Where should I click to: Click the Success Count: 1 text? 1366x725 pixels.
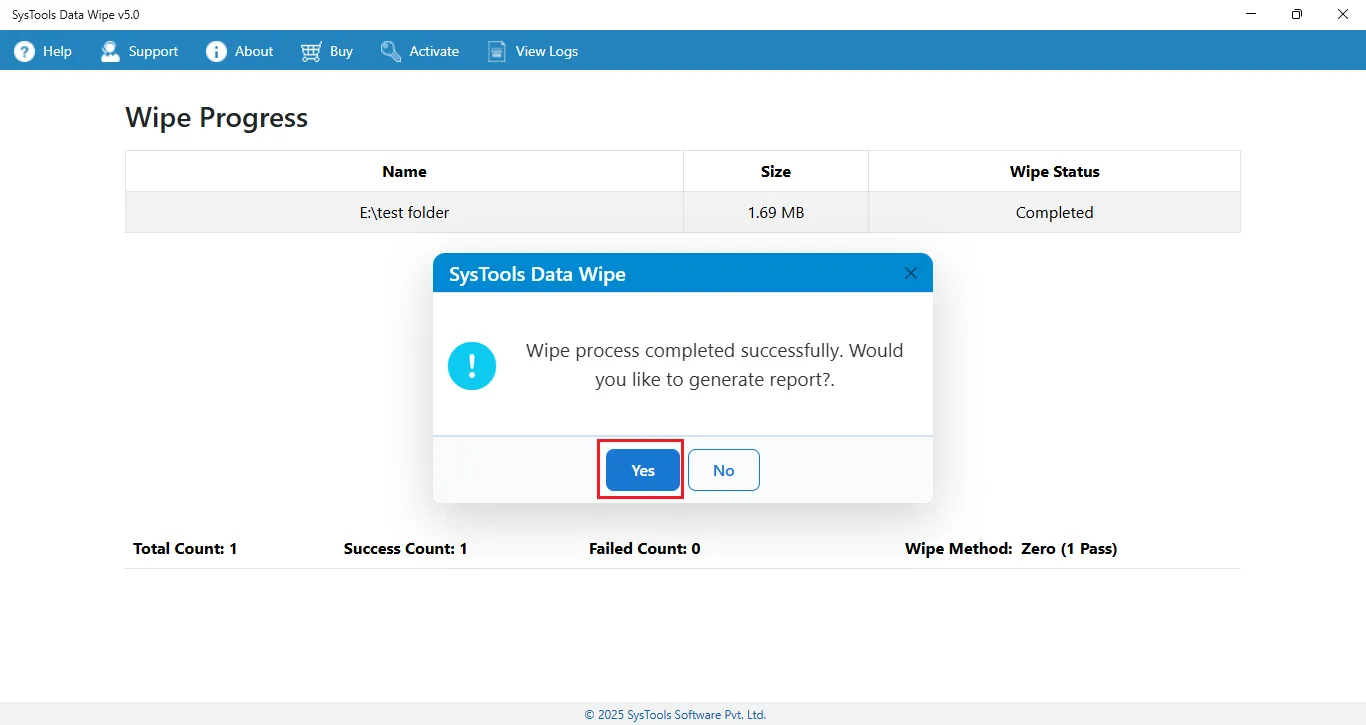[x=405, y=548]
